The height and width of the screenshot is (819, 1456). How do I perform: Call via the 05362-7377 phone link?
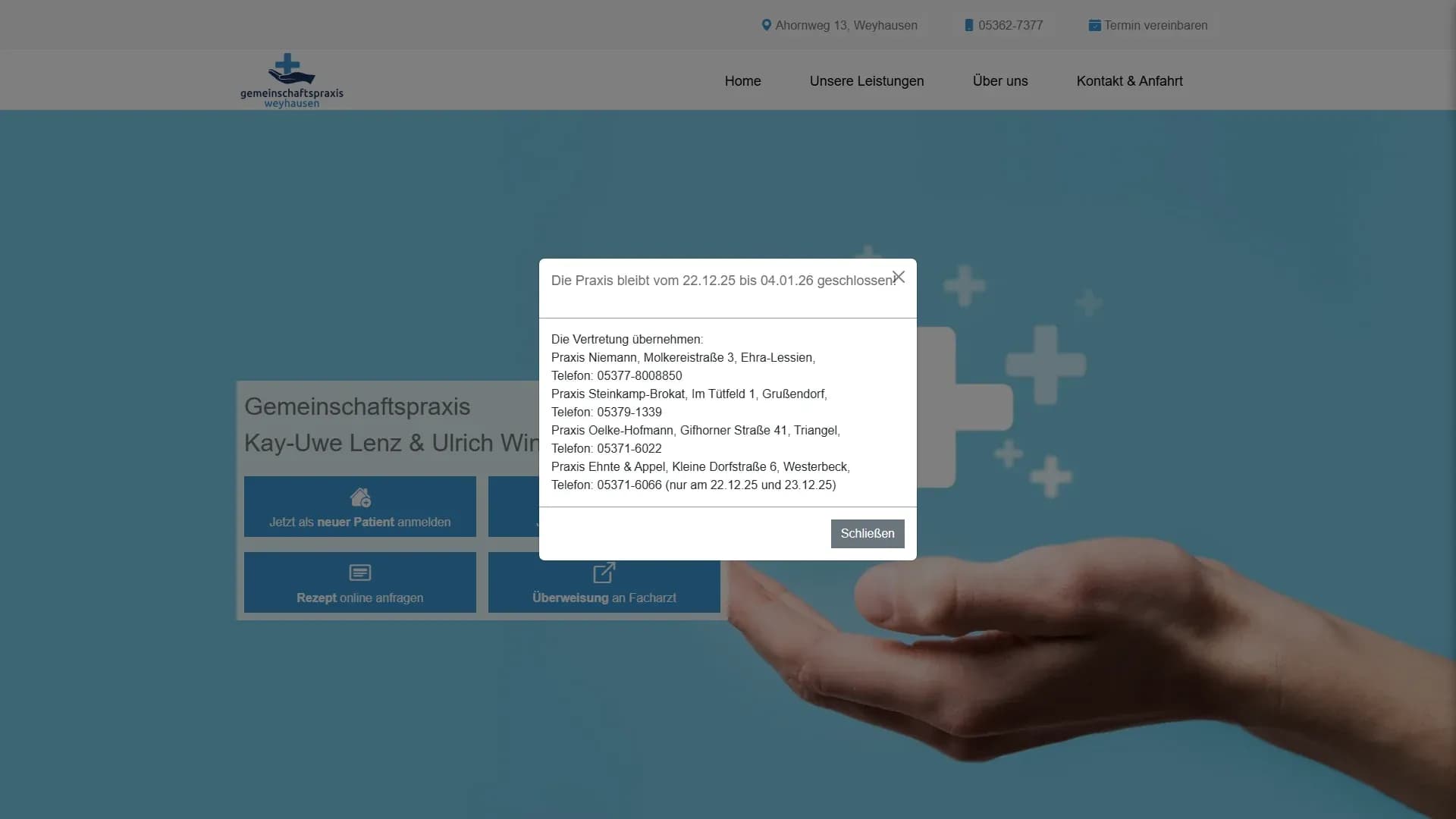[1010, 25]
